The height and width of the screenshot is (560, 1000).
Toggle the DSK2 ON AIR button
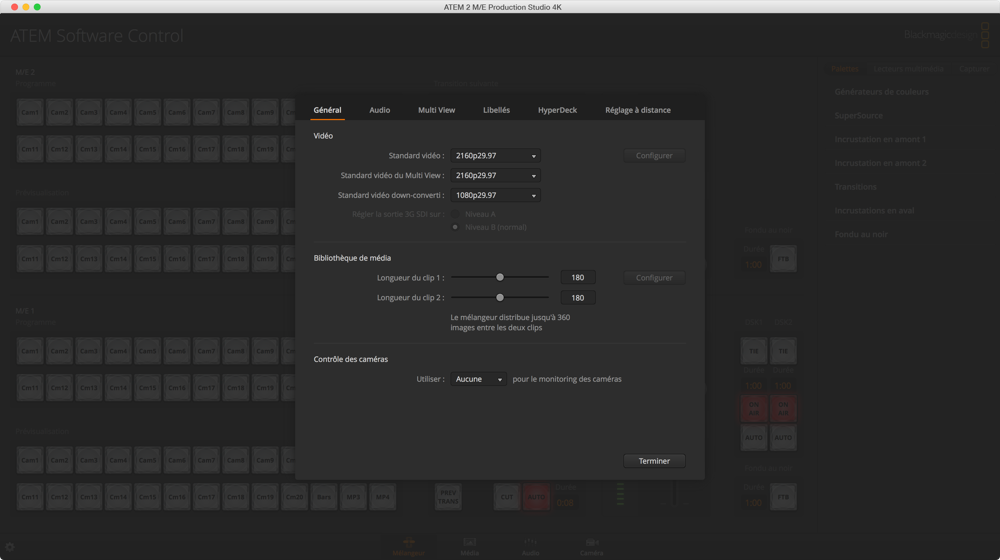pos(783,409)
